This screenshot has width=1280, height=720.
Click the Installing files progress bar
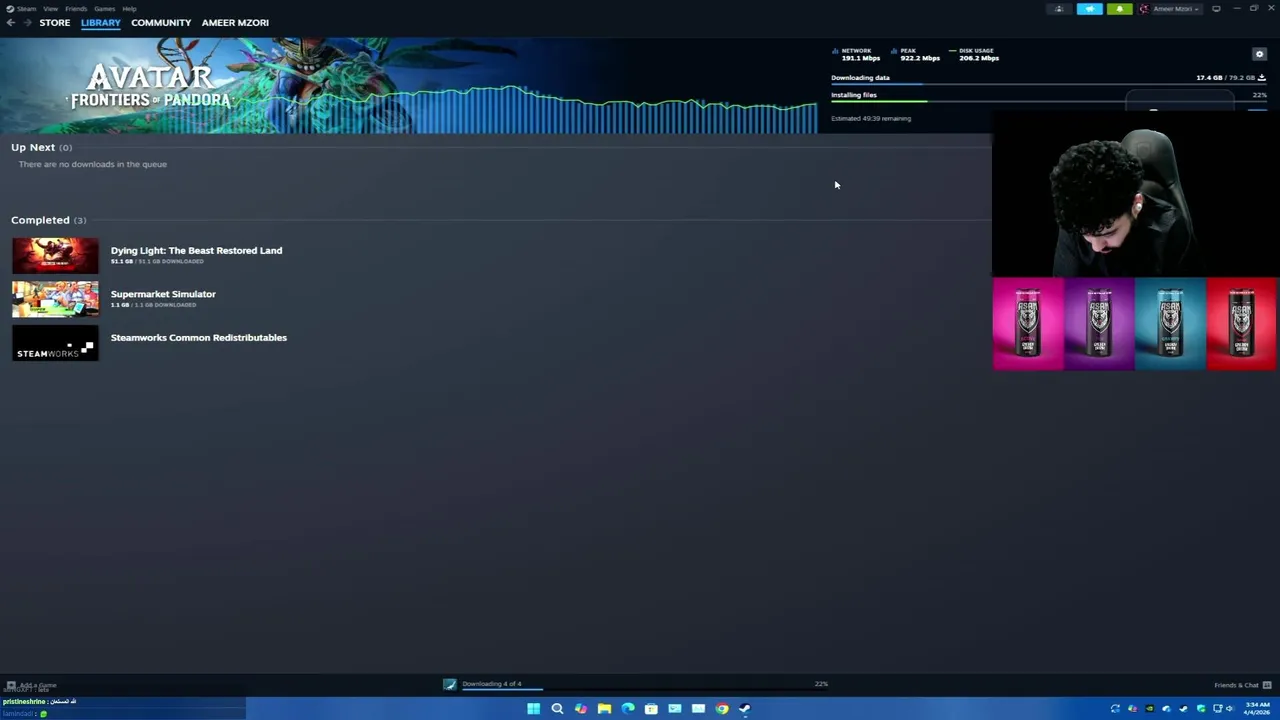tap(1048, 102)
